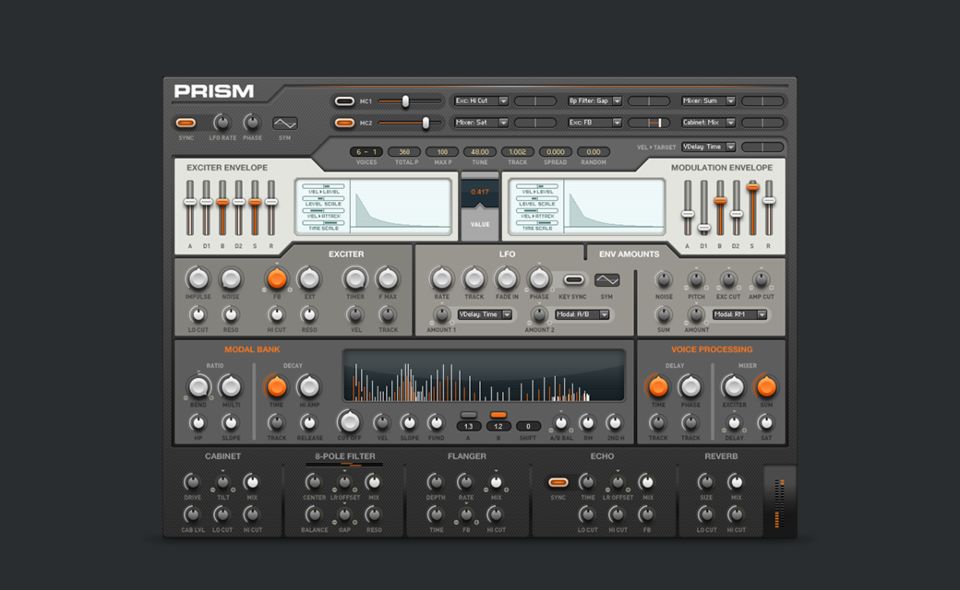Image resolution: width=960 pixels, height=590 pixels.
Task: Enable the Echo SYNC switch
Action: (x=558, y=482)
